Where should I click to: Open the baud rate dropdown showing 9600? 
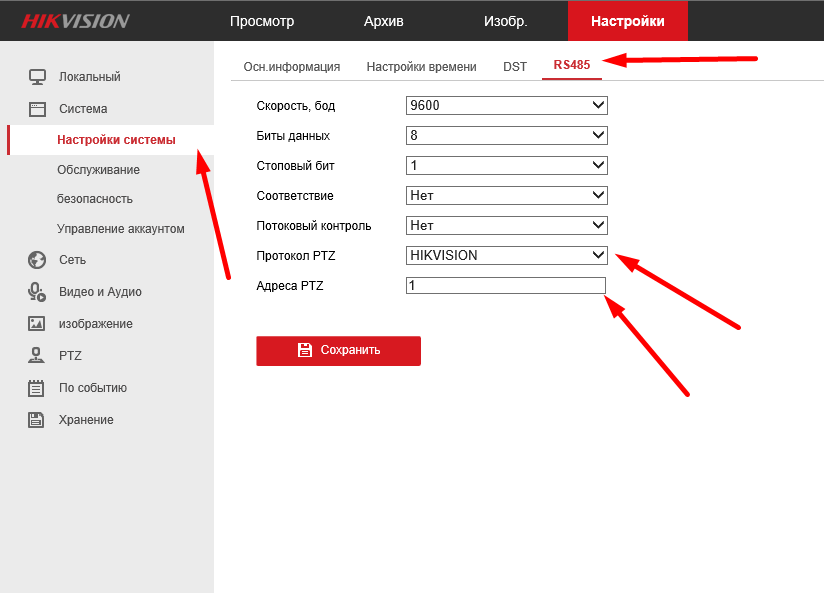click(x=506, y=105)
